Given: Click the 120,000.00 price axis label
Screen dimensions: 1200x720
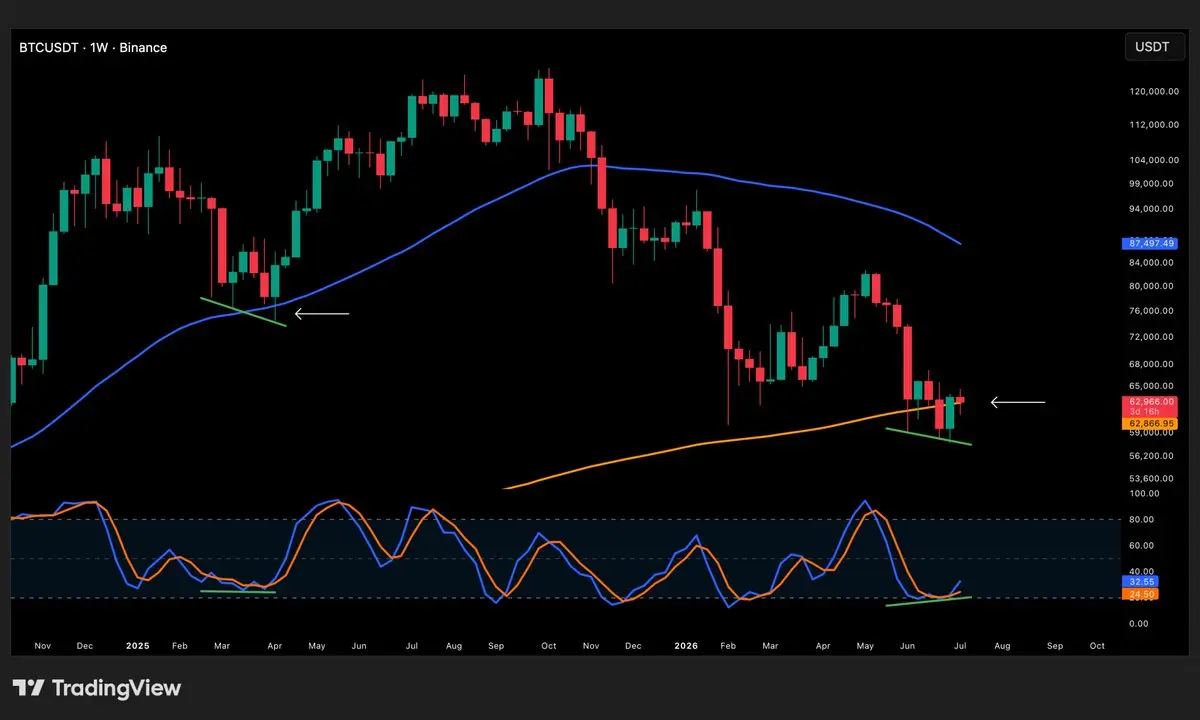Looking at the screenshot, I should pyautogui.click(x=1153, y=92).
